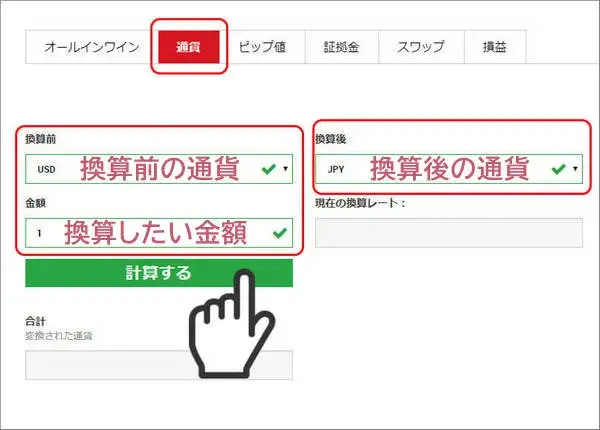The height and width of the screenshot is (430, 600).
Task: Click the 合計 converted currency result field
Action: pyautogui.click(x=159, y=365)
